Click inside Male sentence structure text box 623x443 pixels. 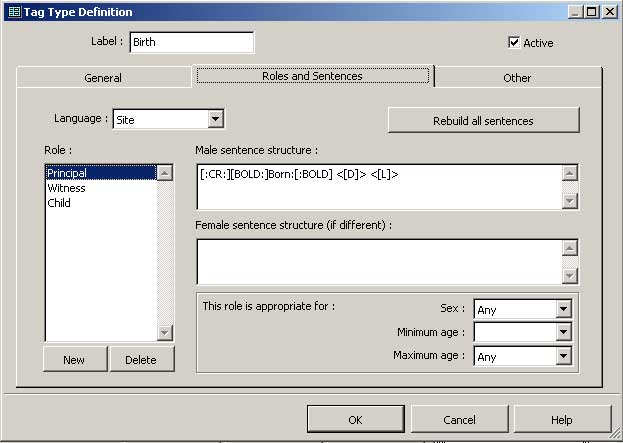379,187
